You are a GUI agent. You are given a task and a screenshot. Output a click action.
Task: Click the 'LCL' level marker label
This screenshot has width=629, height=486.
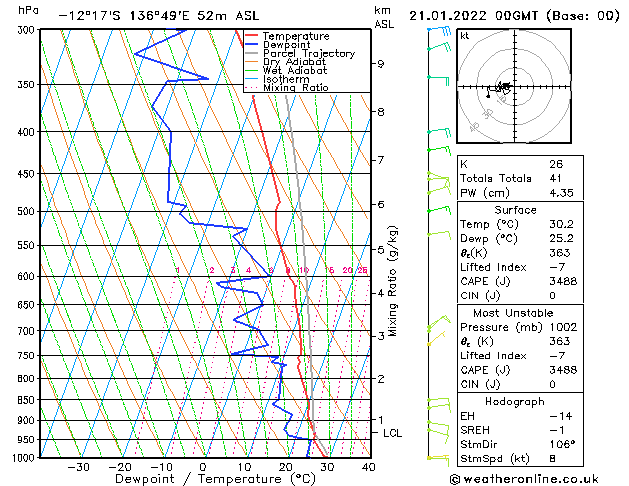point(392,433)
